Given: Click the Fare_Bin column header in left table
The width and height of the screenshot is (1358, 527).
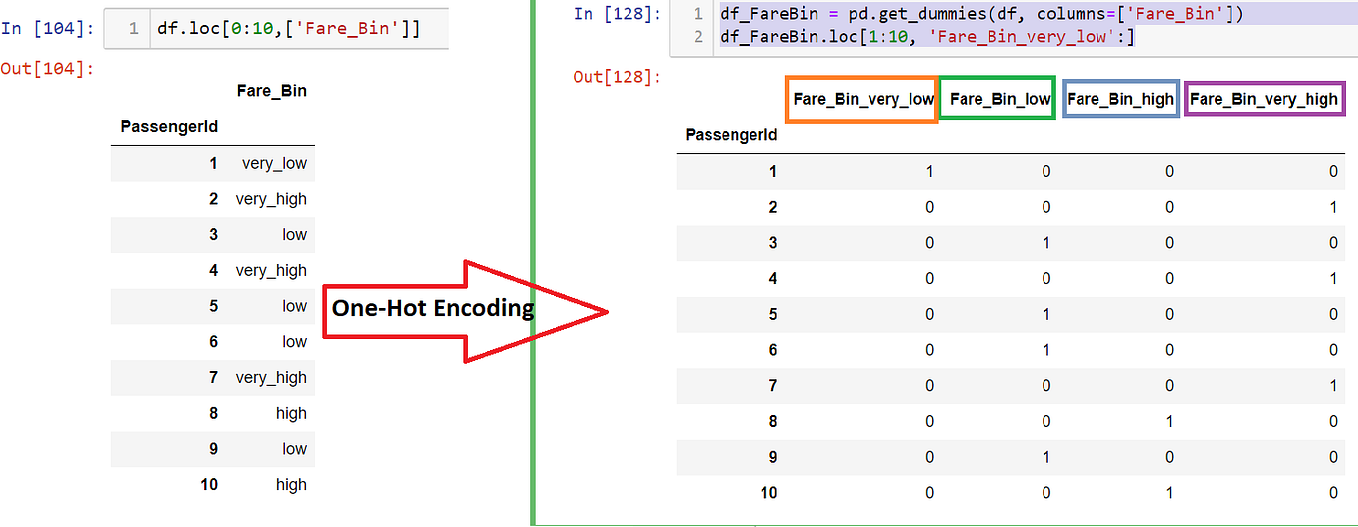Looking at the screenshot, I should (271, 91).
